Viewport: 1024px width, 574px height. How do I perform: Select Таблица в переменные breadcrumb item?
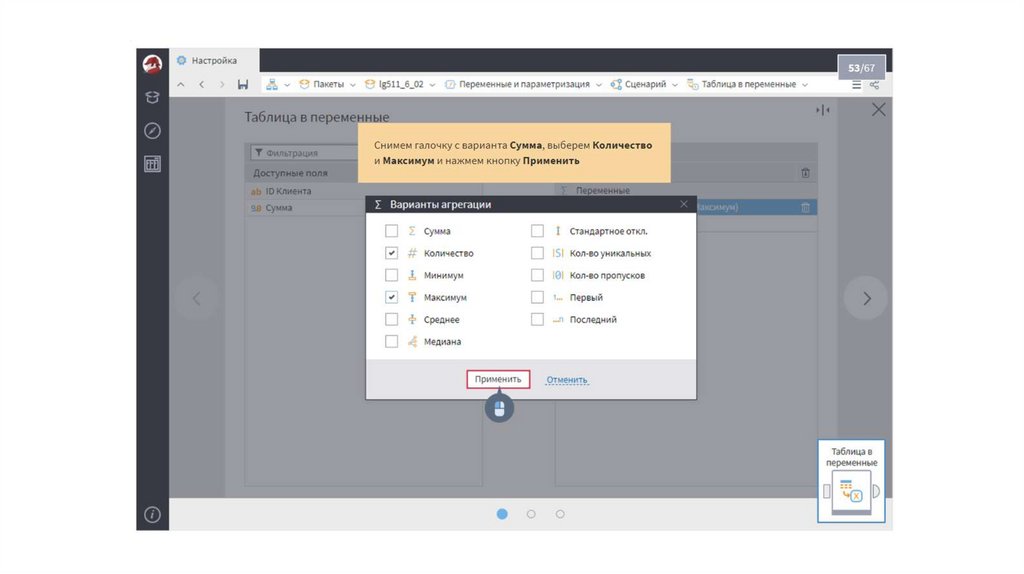pos(748,84)
